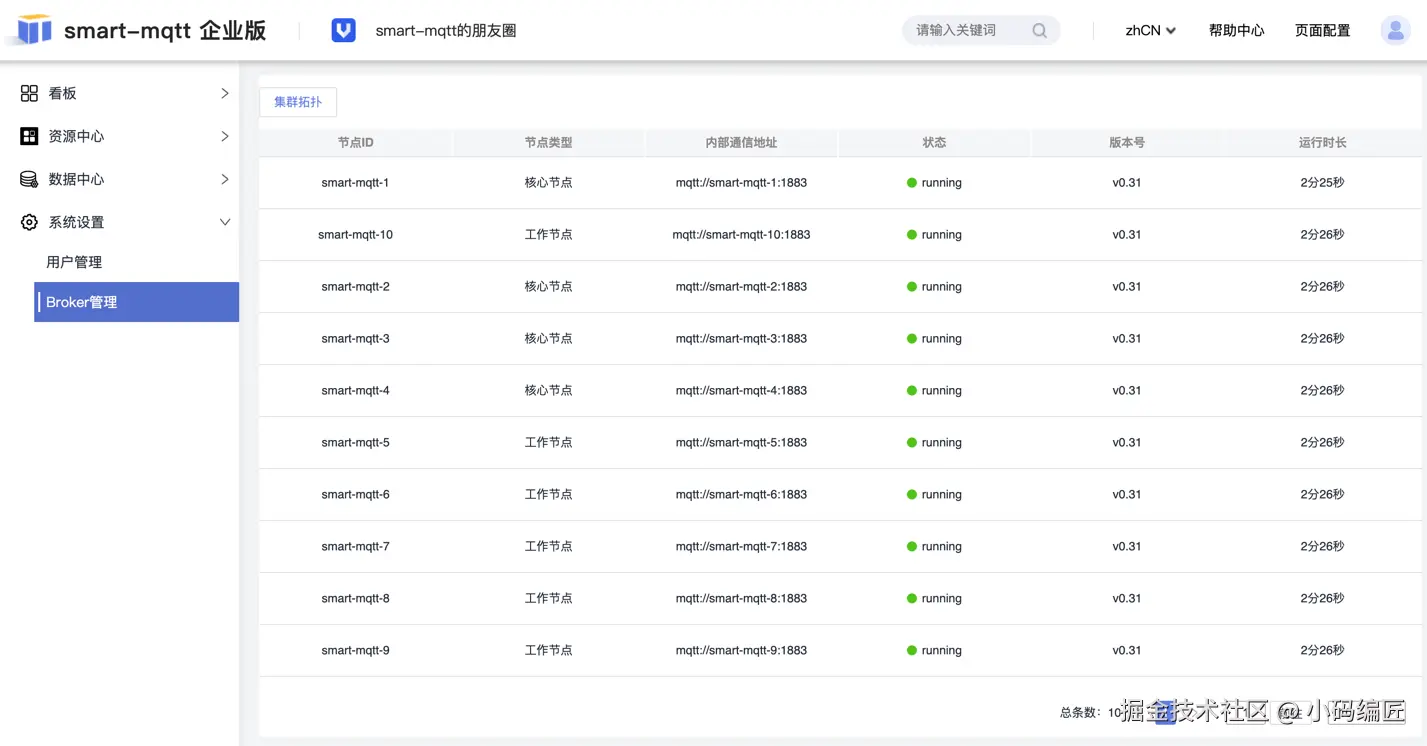Click 核心节点 type in smart-mqtt-4 row
The width and height of the screenshot is (1427, 746).
tap(548, 391)
